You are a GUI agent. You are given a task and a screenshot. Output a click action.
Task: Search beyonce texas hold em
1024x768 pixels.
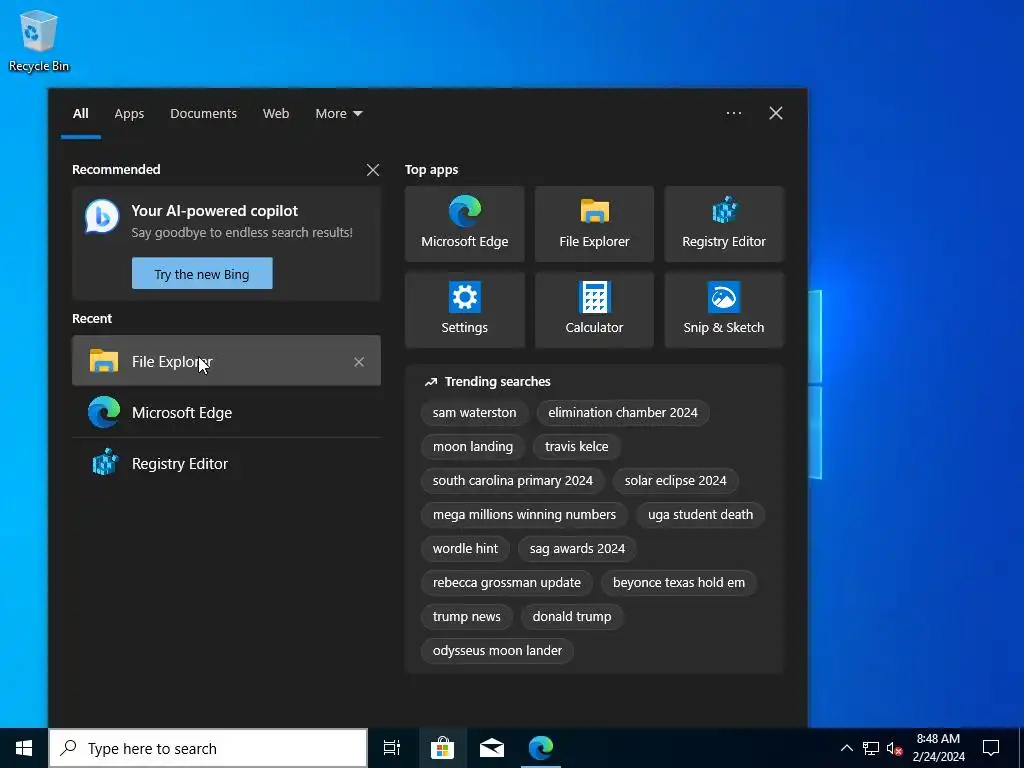pos(679,583)
